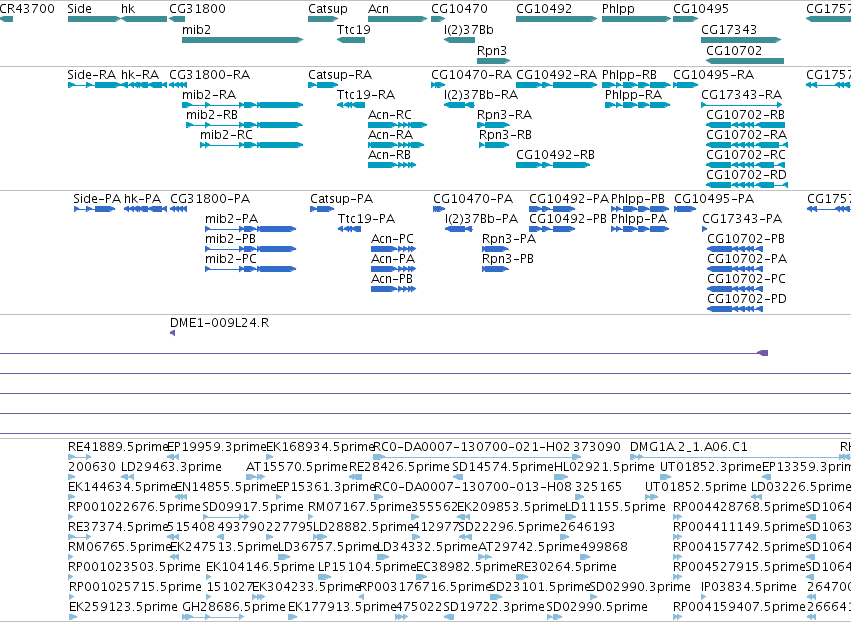Click the RP001022676.5prime EST label
Image resolution: width=851 pixels, height=622 pixels.
134,507
